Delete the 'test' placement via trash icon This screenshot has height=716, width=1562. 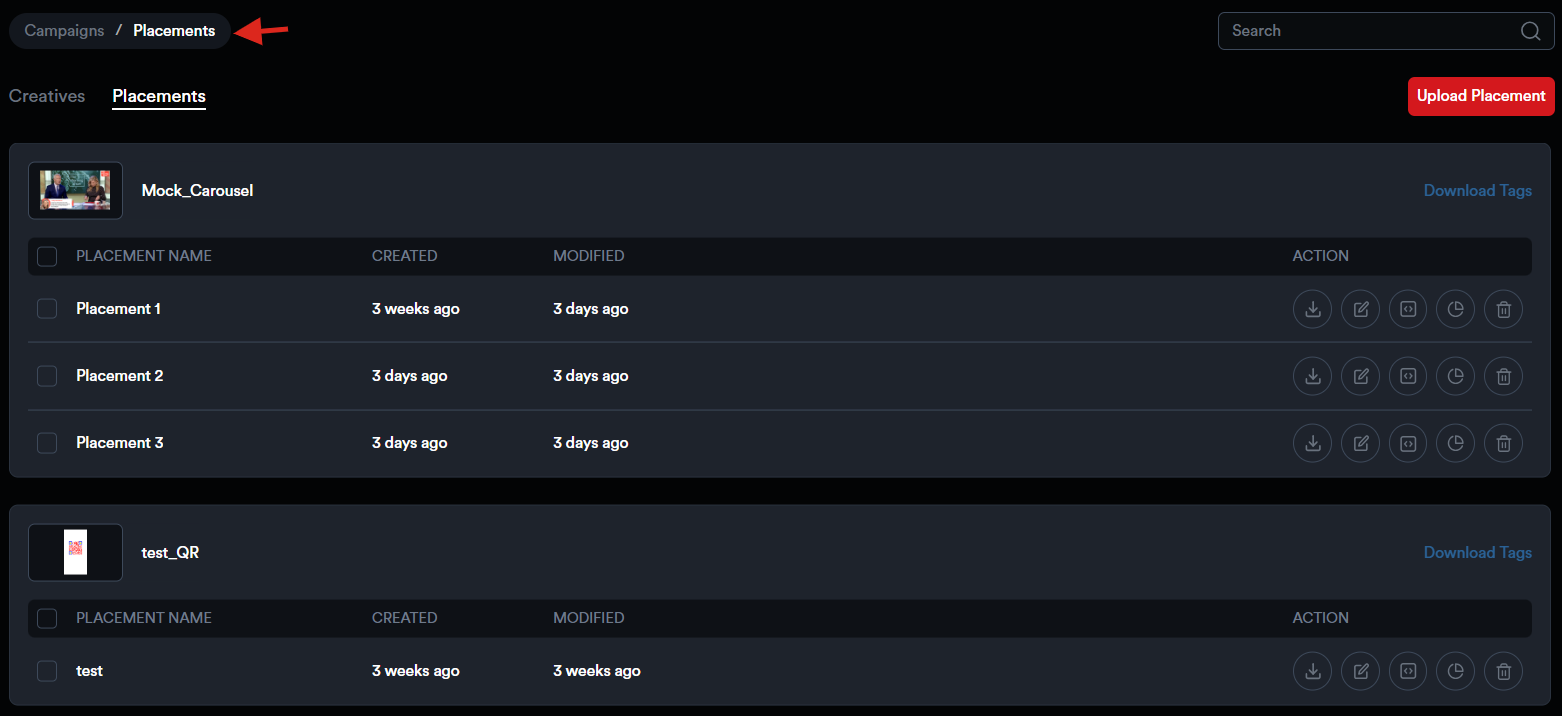(x=1503, y=671)
